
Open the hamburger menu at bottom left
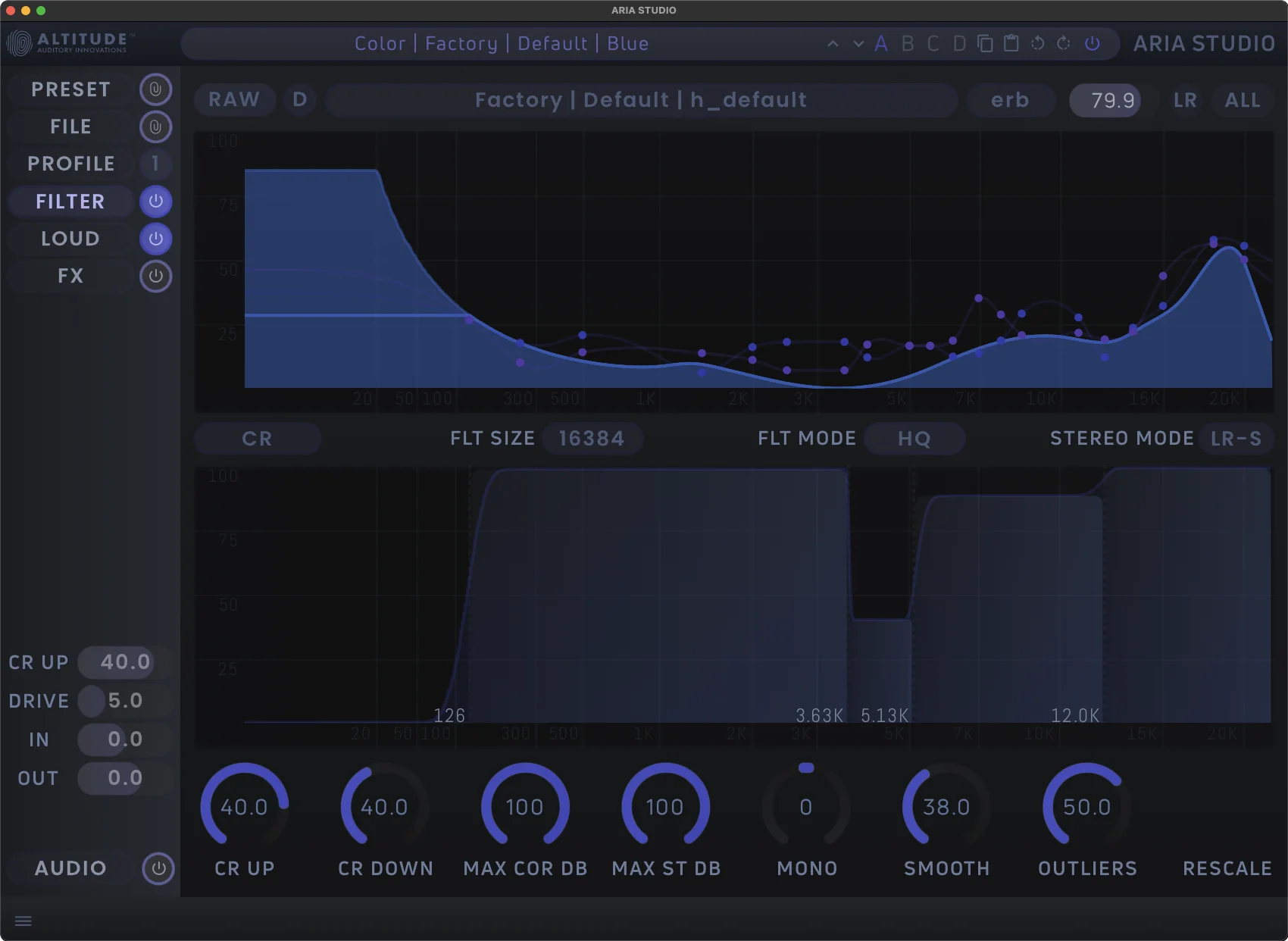pos(23,921)
